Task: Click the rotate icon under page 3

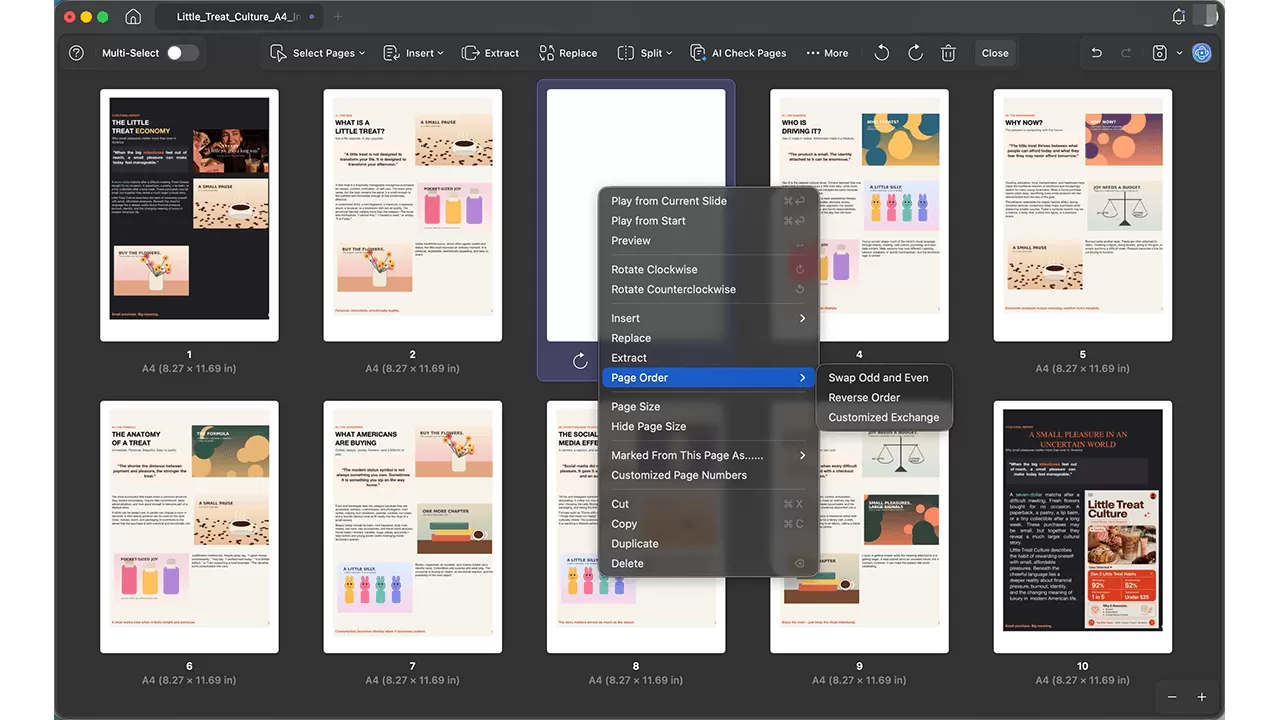Action: pyautogui.click(x=580, y=361)
